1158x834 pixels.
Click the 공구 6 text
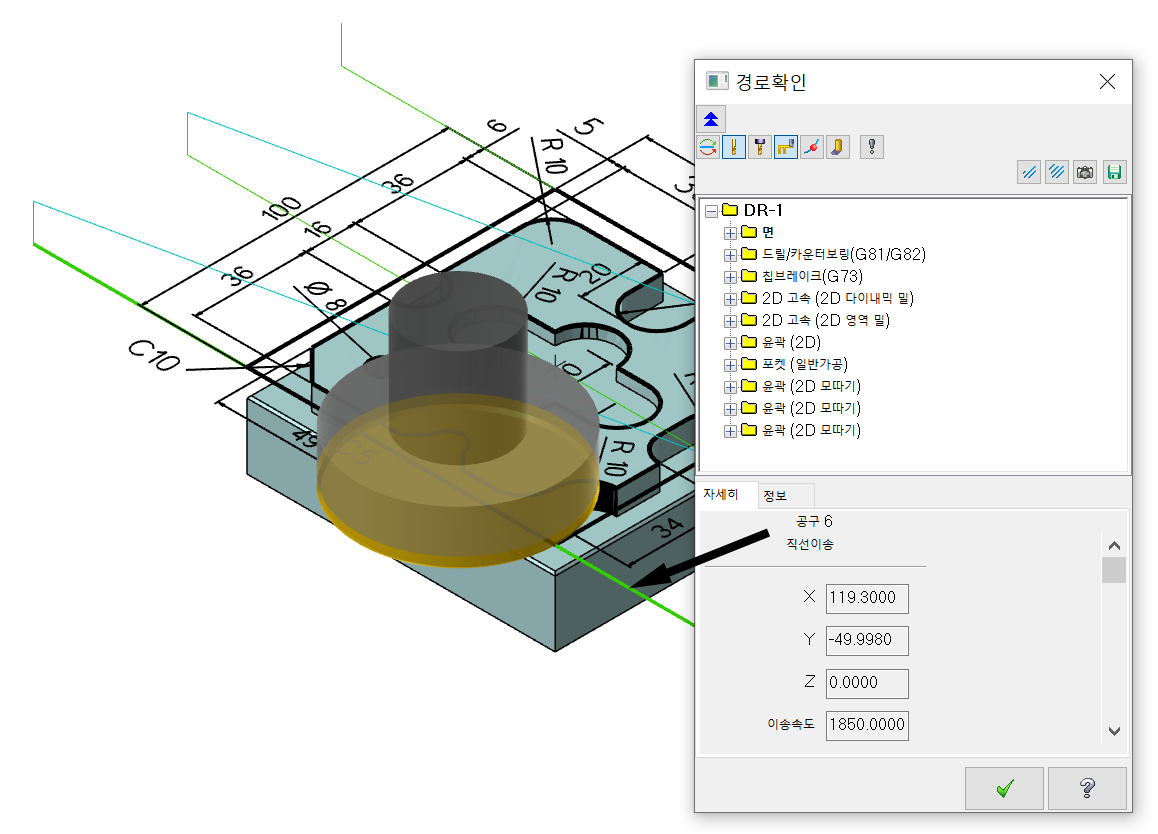814,522
